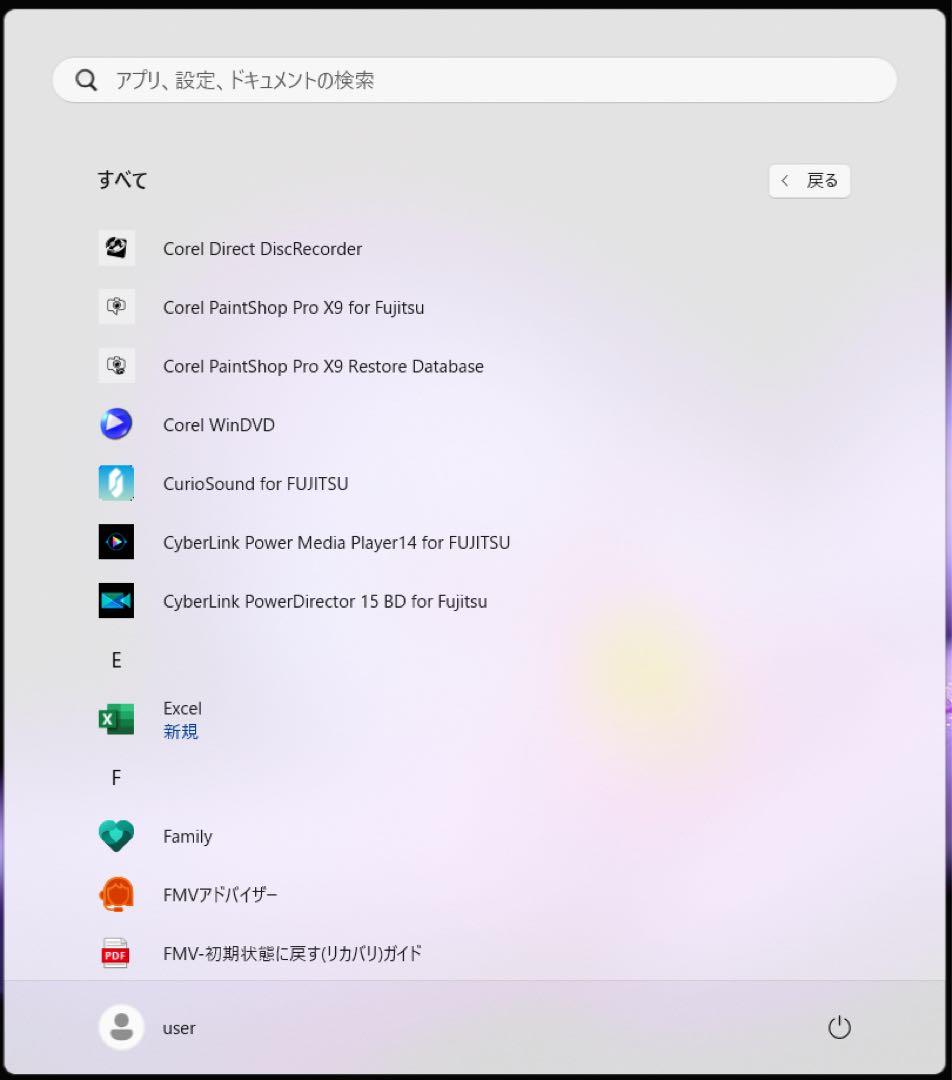The width and height of the screenshot is (952, 1080).
Task: Open Corel PaintShop Pro X9 Restore Database
Action: [x=323, y=366]
